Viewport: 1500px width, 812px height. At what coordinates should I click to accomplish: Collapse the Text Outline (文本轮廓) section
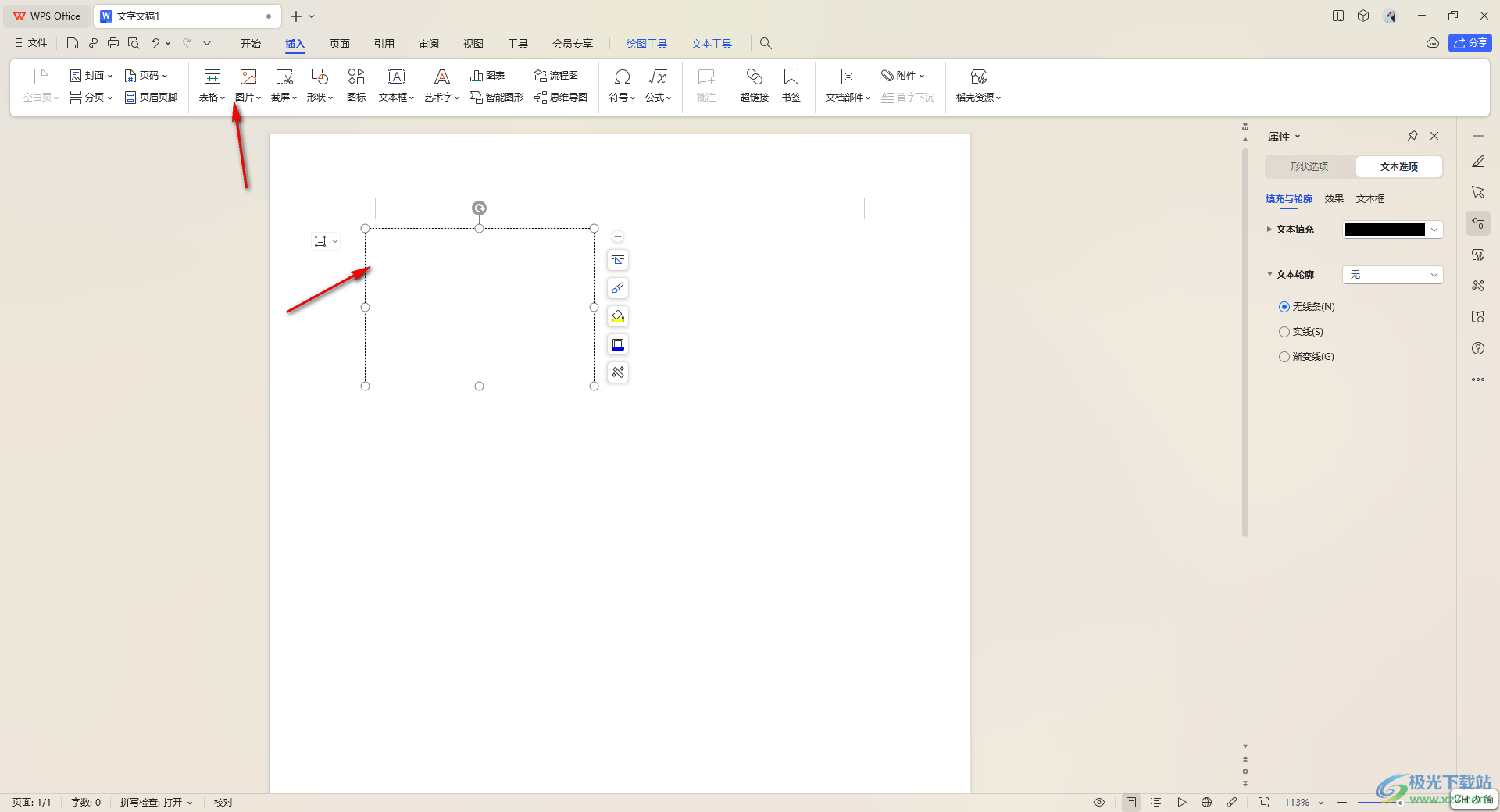1269,274
